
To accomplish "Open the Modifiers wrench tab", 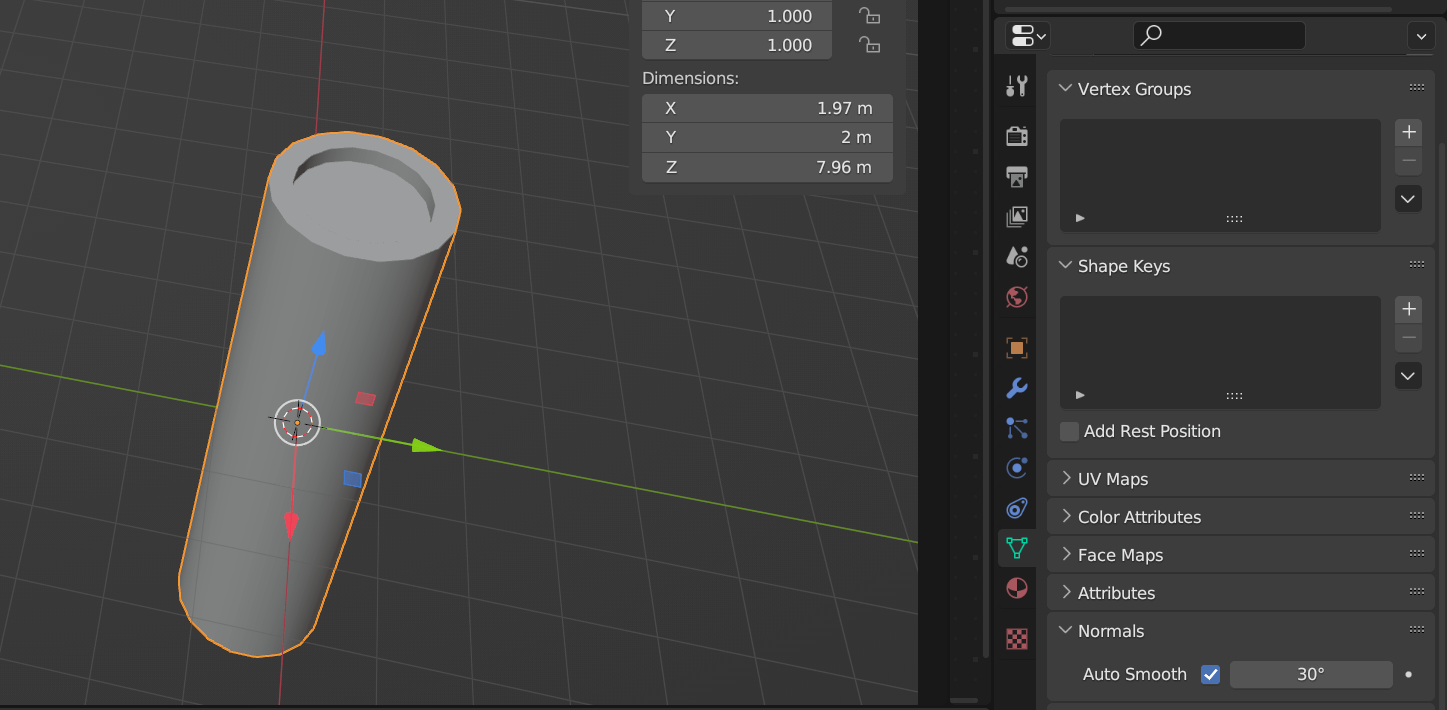I will click(1017, 388).
